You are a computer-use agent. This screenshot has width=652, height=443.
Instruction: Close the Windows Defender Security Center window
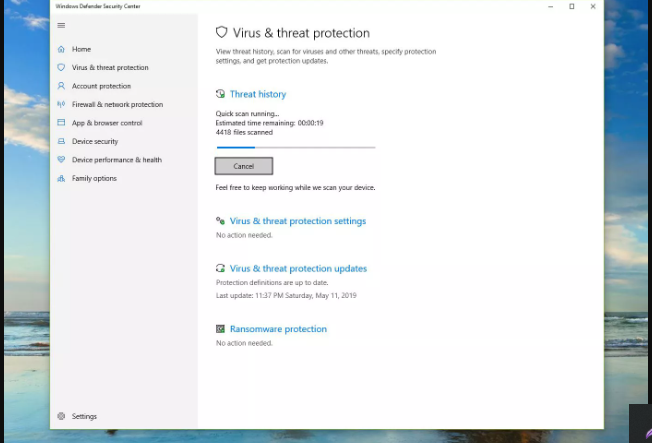click(x=593, y=6)
